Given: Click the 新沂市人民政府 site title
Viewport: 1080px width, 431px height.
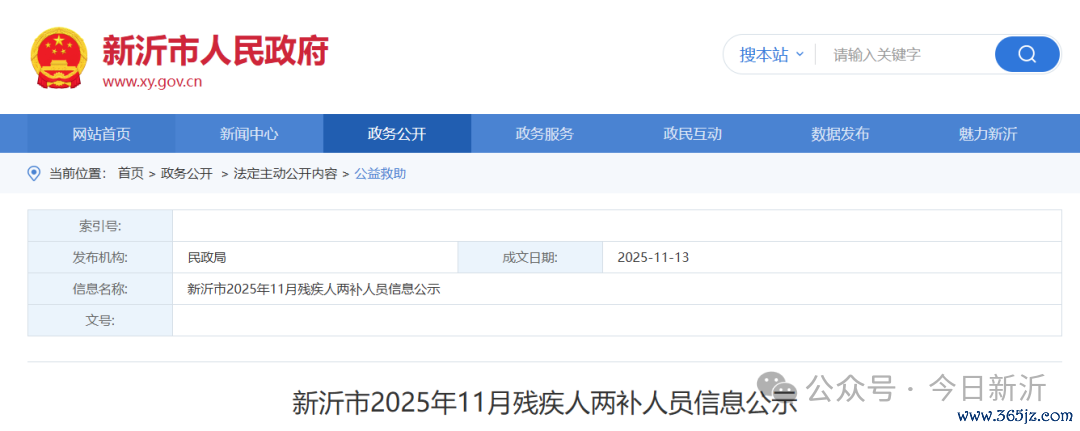Looking at the screenshot, I should (215, 49).
